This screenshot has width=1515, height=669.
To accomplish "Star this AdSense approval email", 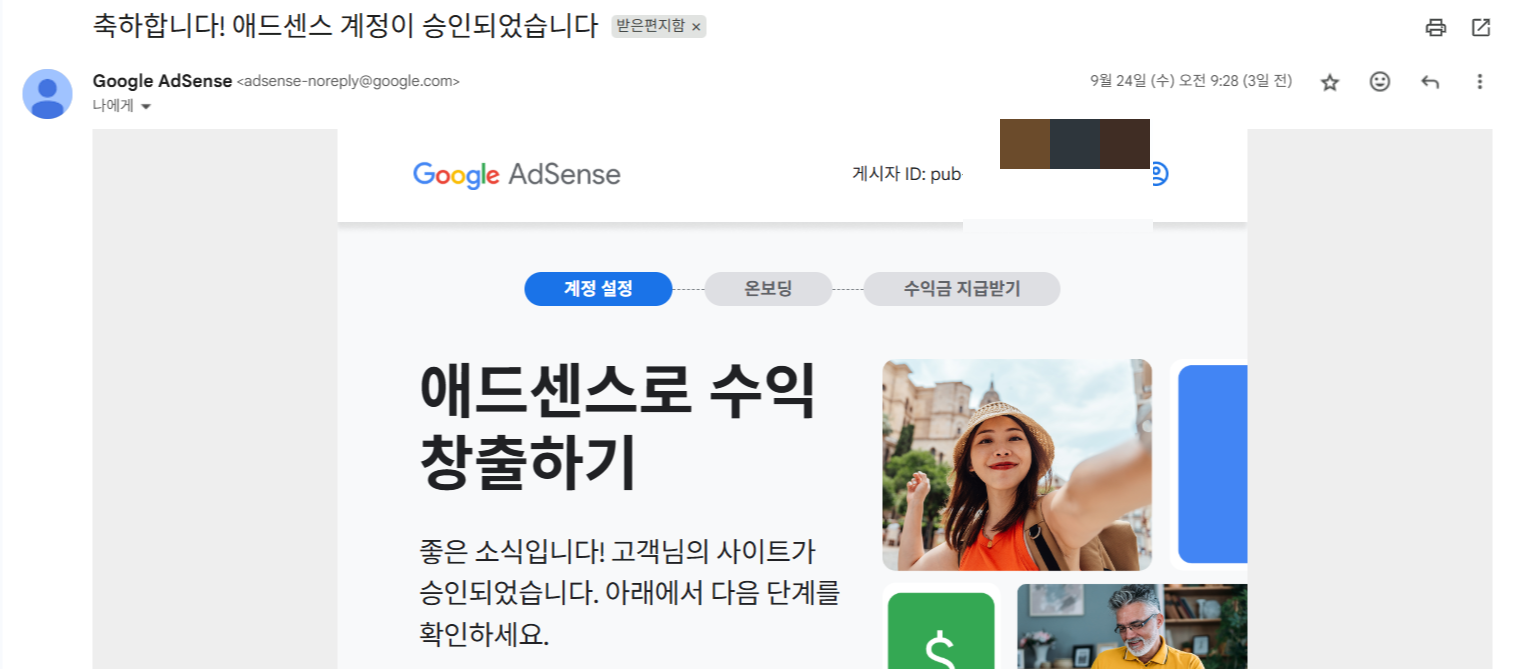I will (x=1330, y=82).
